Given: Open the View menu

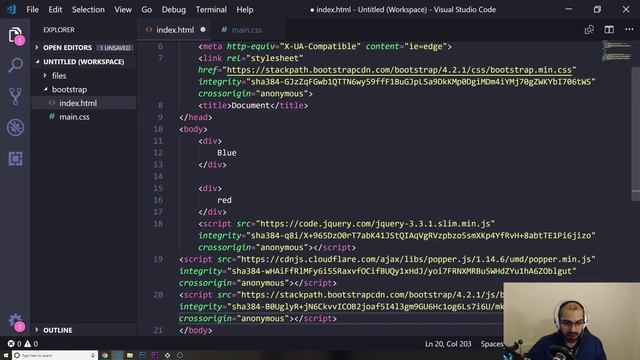Looking at the screenshot, I should (123, 9).
